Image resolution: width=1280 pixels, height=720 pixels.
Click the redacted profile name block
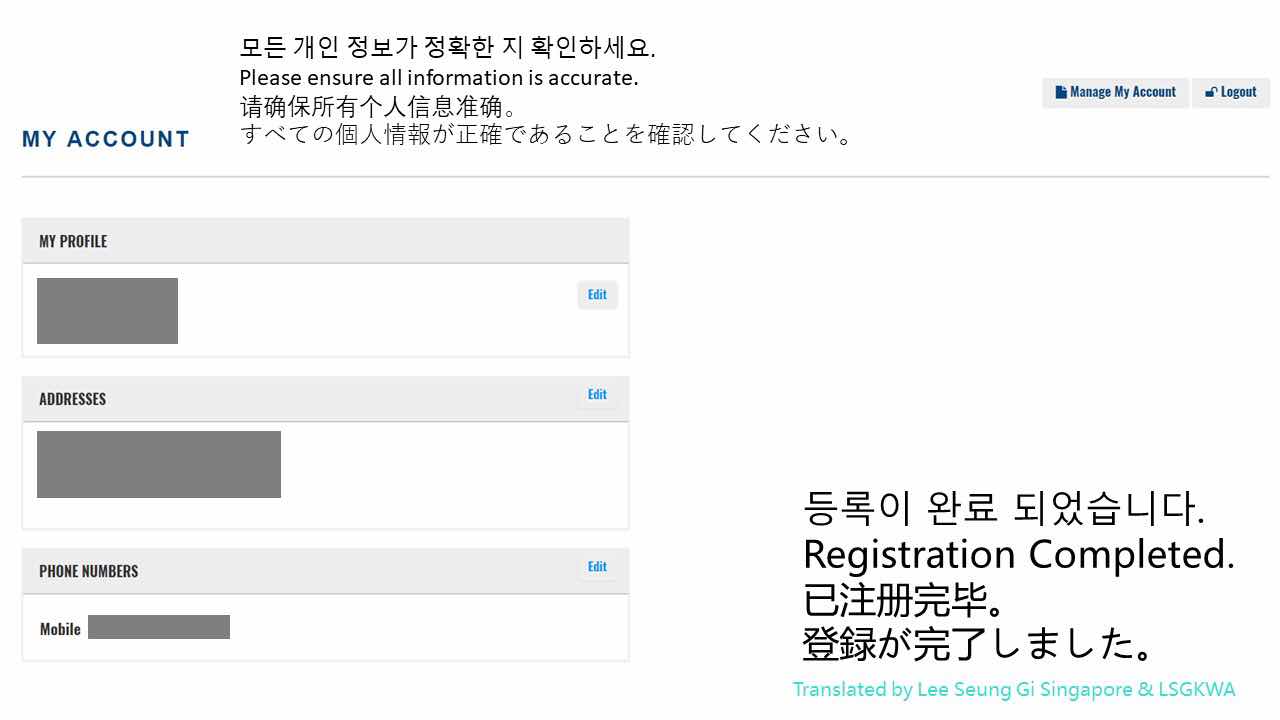tap(107, 311)
